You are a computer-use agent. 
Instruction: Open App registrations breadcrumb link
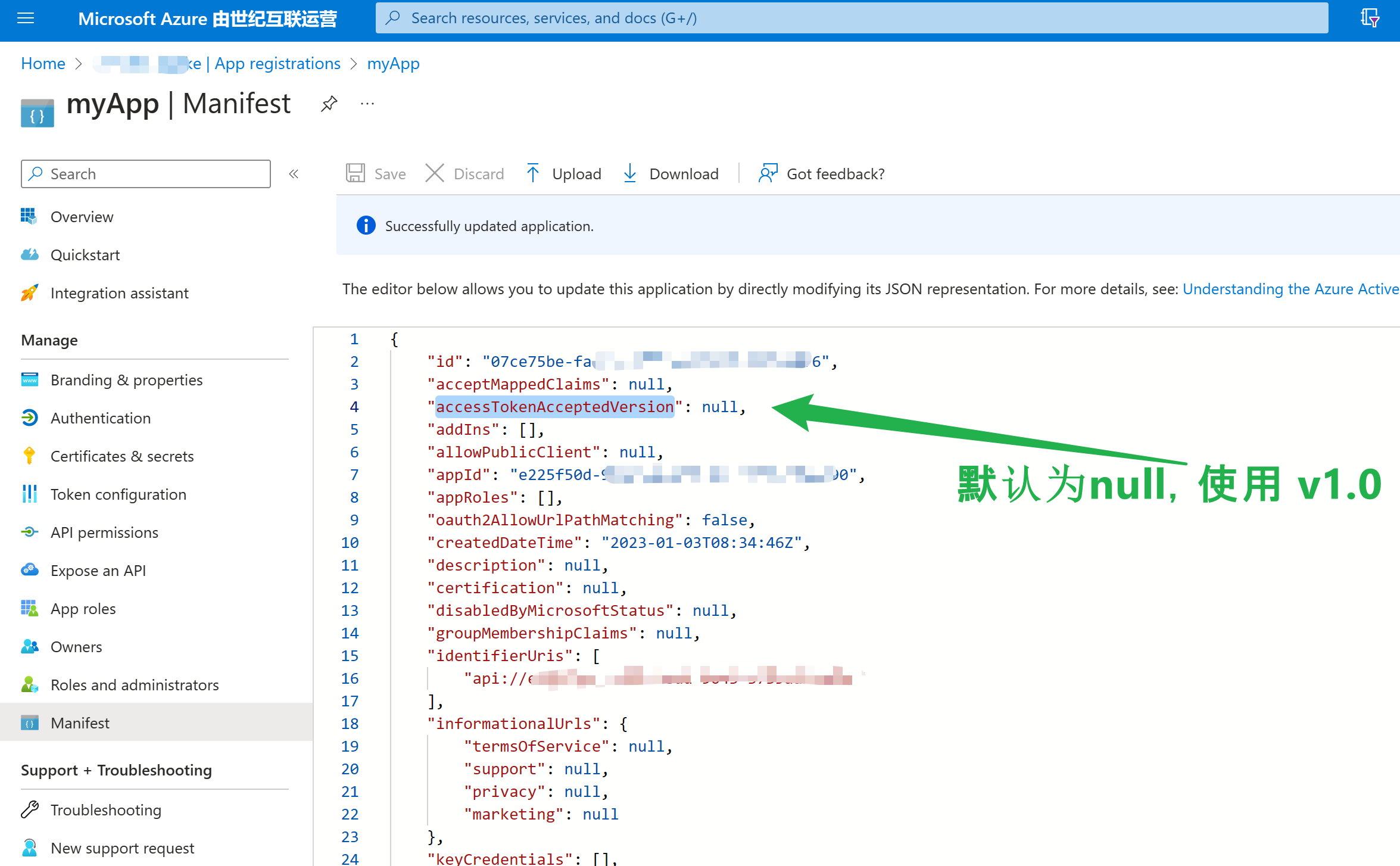tap(277, 64)
